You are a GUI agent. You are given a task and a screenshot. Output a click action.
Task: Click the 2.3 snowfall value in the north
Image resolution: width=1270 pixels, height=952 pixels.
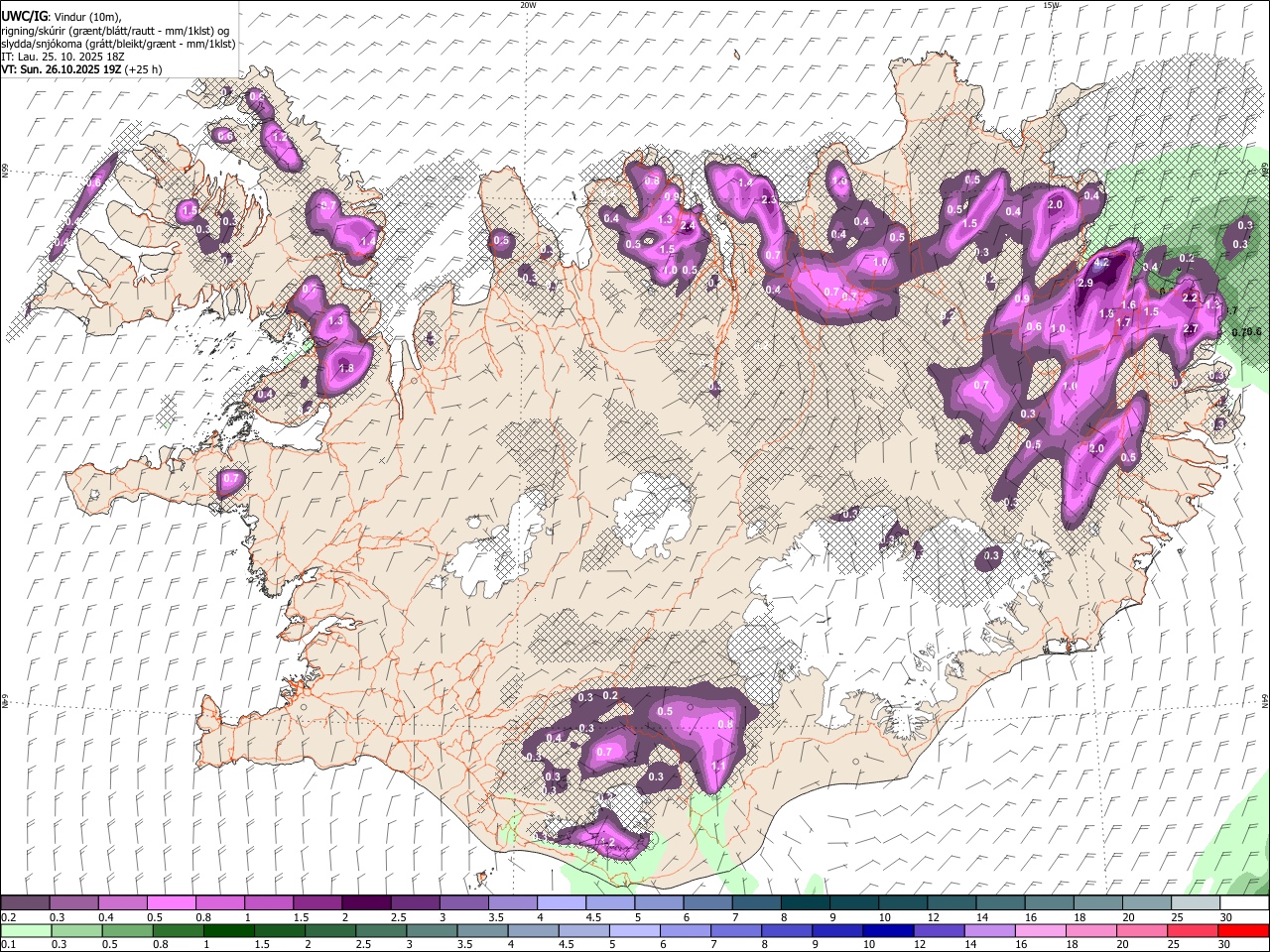(768, 200)
